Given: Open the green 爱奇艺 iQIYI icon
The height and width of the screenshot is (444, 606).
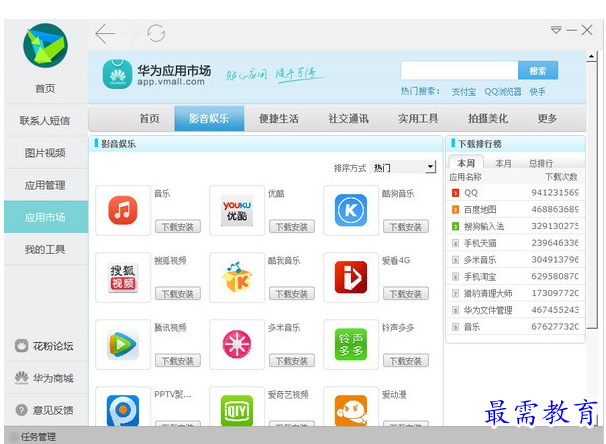Looking at the screenshot, I should click(237, 410).
